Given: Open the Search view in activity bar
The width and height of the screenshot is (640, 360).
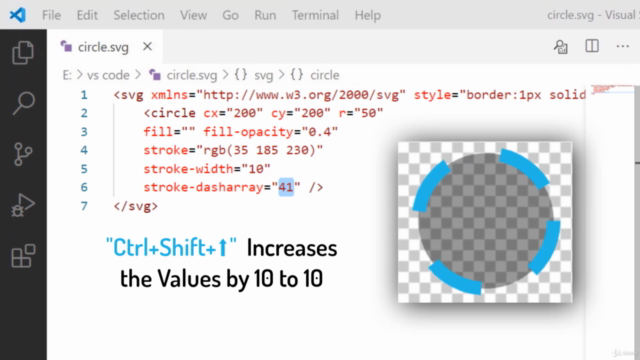Looking at the screenshot, I should click(23, 103).
